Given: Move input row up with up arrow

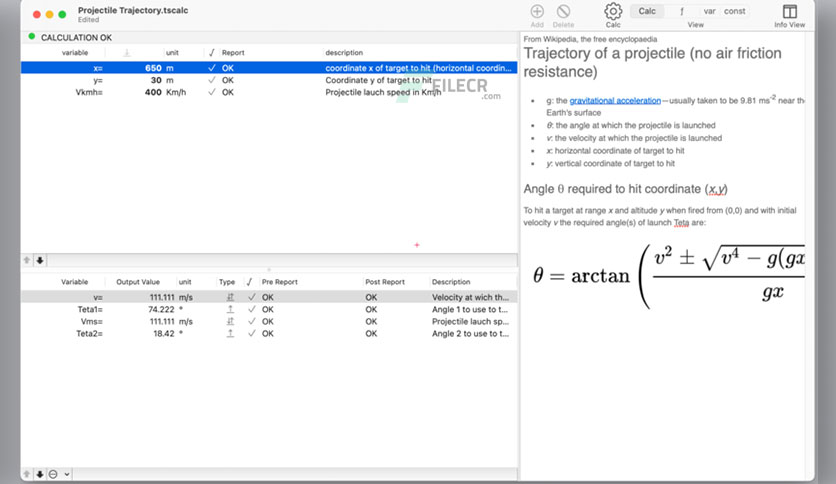Looking at the screenshot, I should tap(27, 260).
